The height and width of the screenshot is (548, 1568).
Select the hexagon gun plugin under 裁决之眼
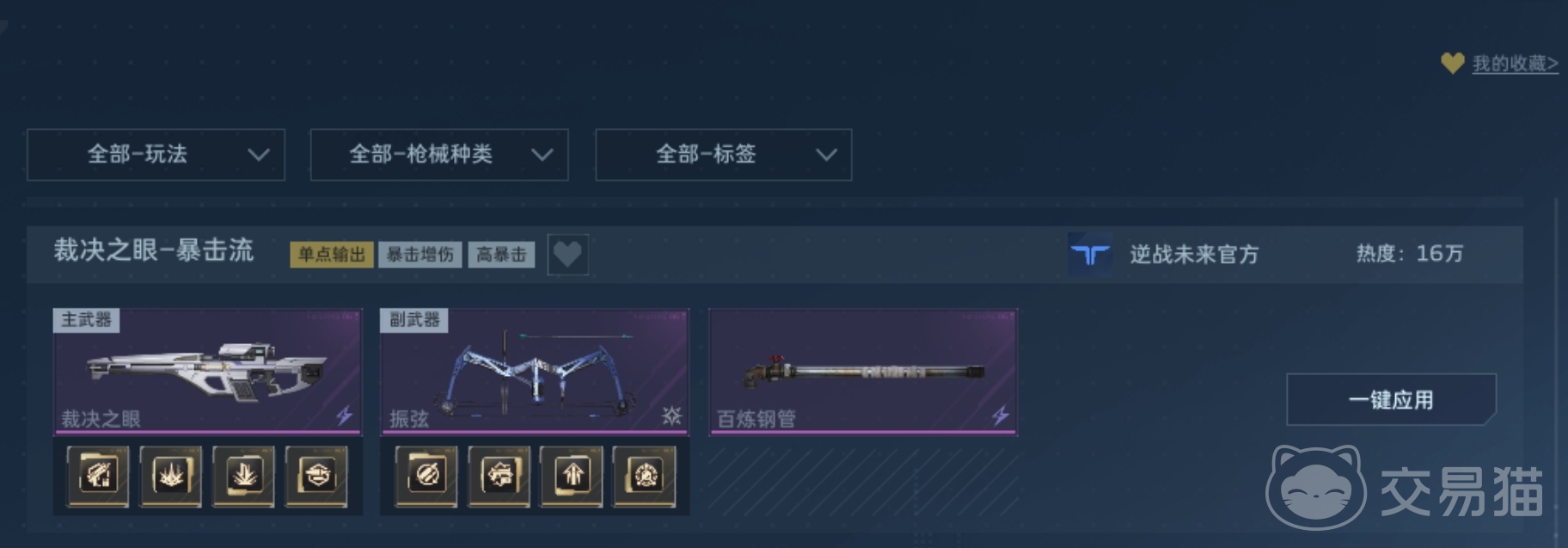click(x=316, y=475)
